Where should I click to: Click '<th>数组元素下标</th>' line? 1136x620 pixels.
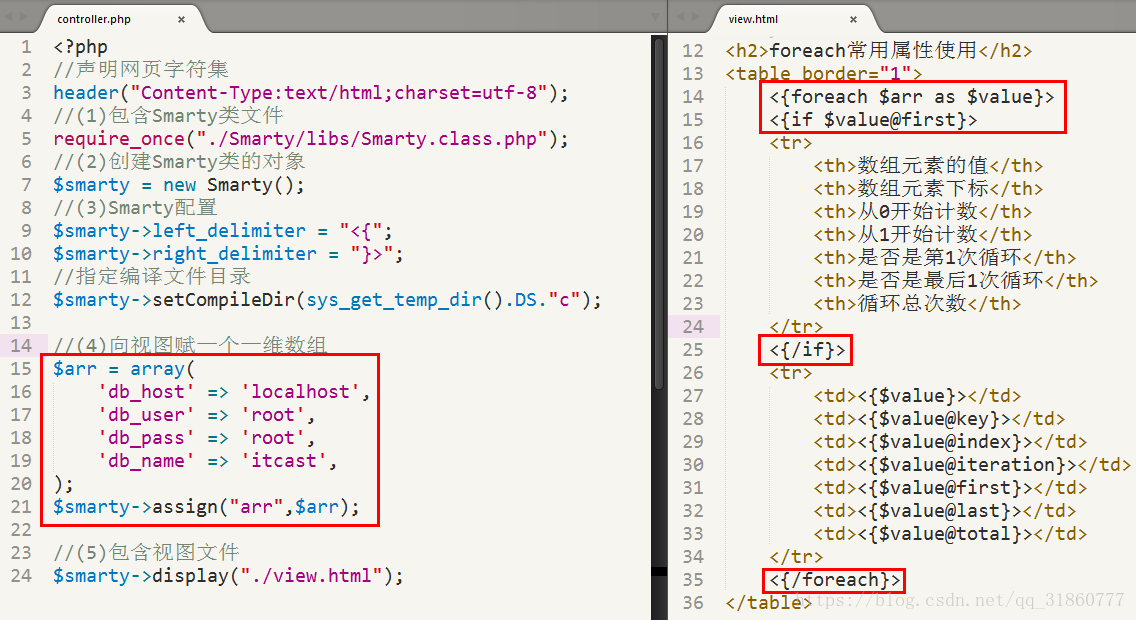(x=928, y=189)
